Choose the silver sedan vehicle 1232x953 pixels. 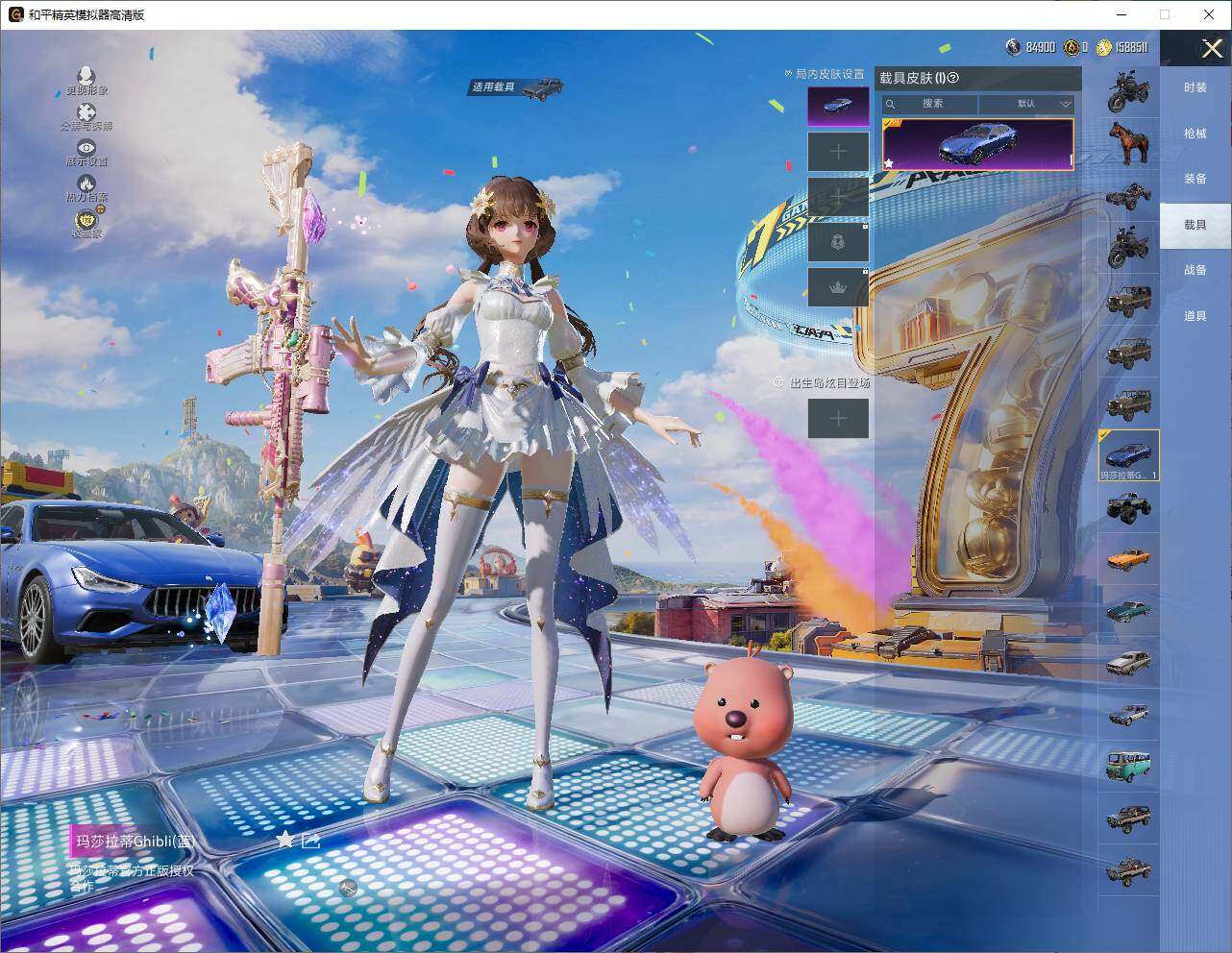click(1129, 662)
